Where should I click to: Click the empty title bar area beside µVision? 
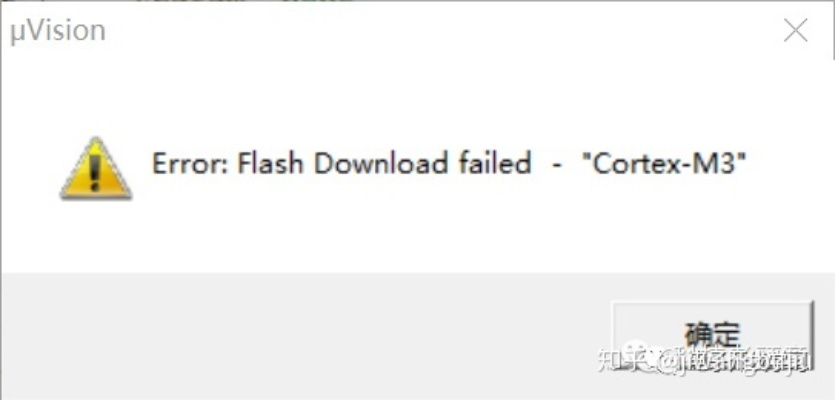click(442, 31)
